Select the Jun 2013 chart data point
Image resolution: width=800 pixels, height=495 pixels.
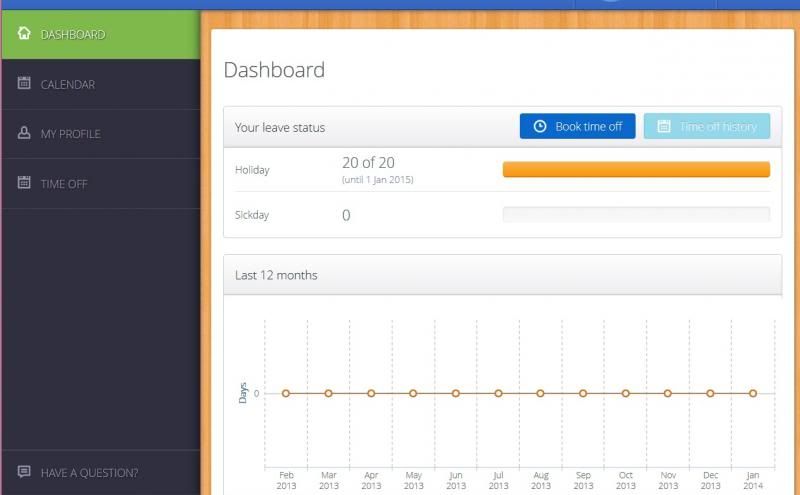tap(456, 393)
